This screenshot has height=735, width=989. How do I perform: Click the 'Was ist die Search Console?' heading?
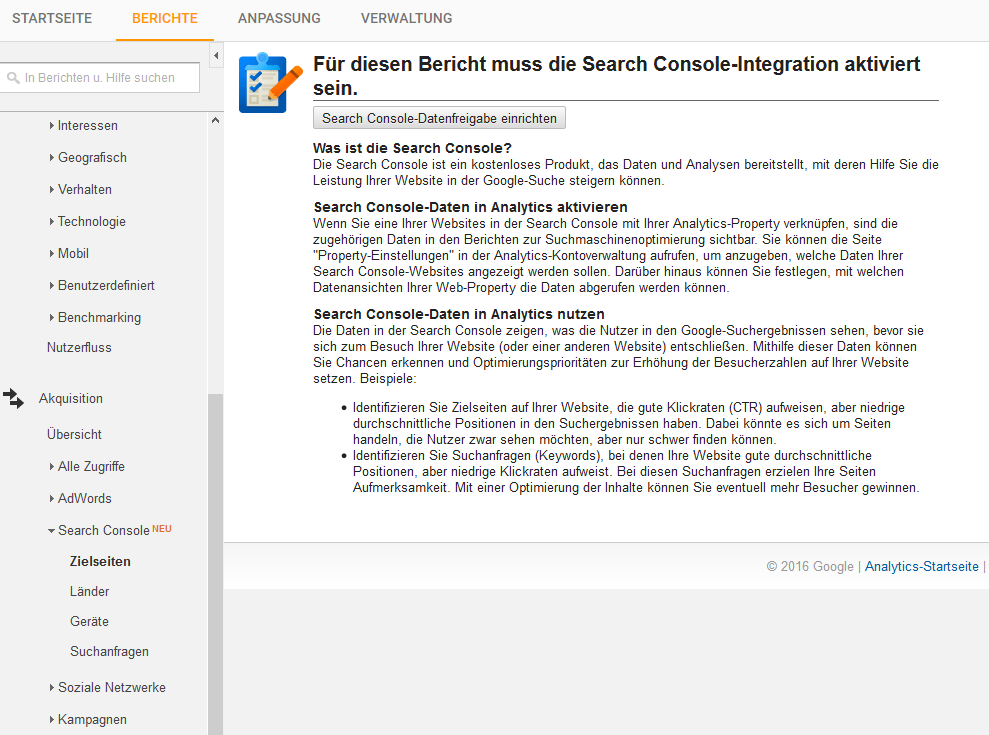pos(413,148)
